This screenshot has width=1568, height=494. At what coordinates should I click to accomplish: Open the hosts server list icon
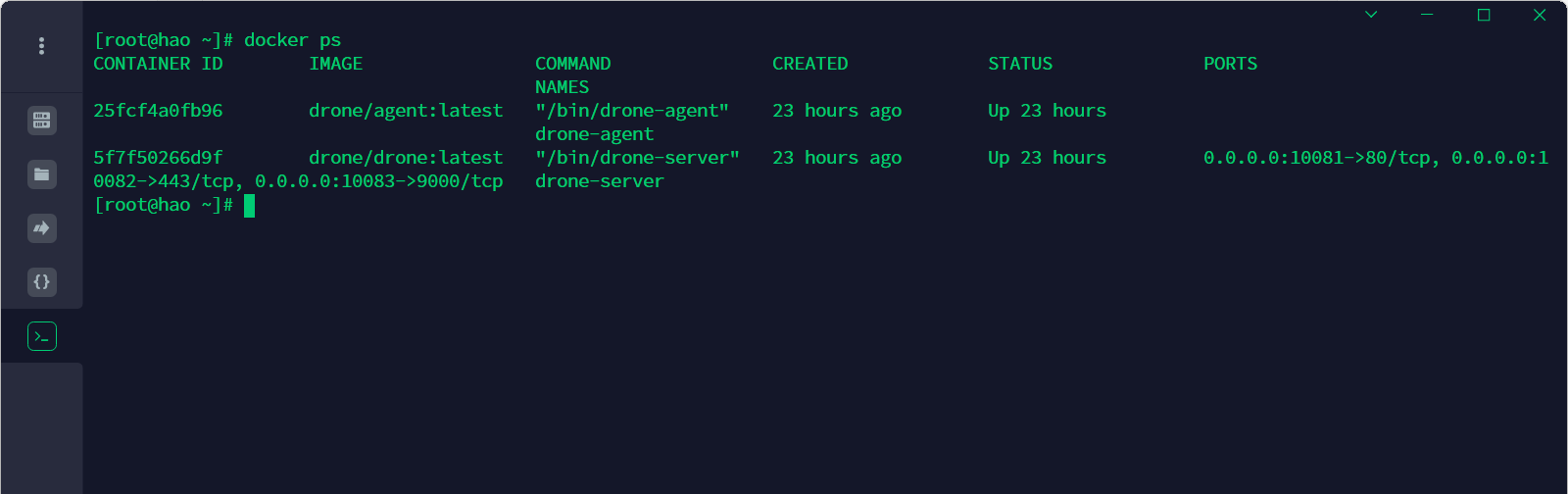tap(41, 121)
